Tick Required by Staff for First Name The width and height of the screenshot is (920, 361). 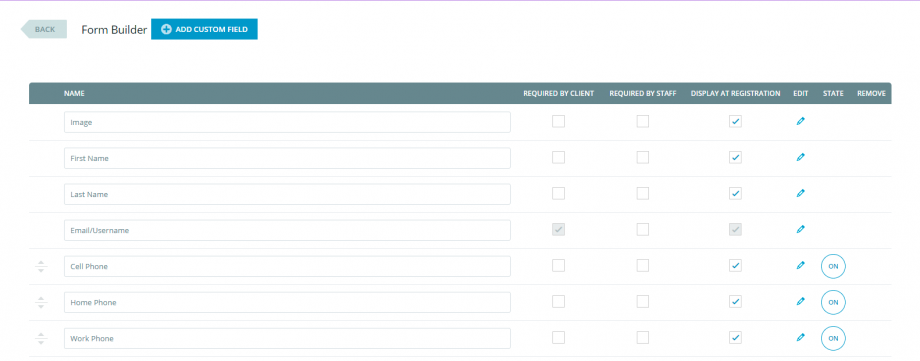[x=643, y=157]
